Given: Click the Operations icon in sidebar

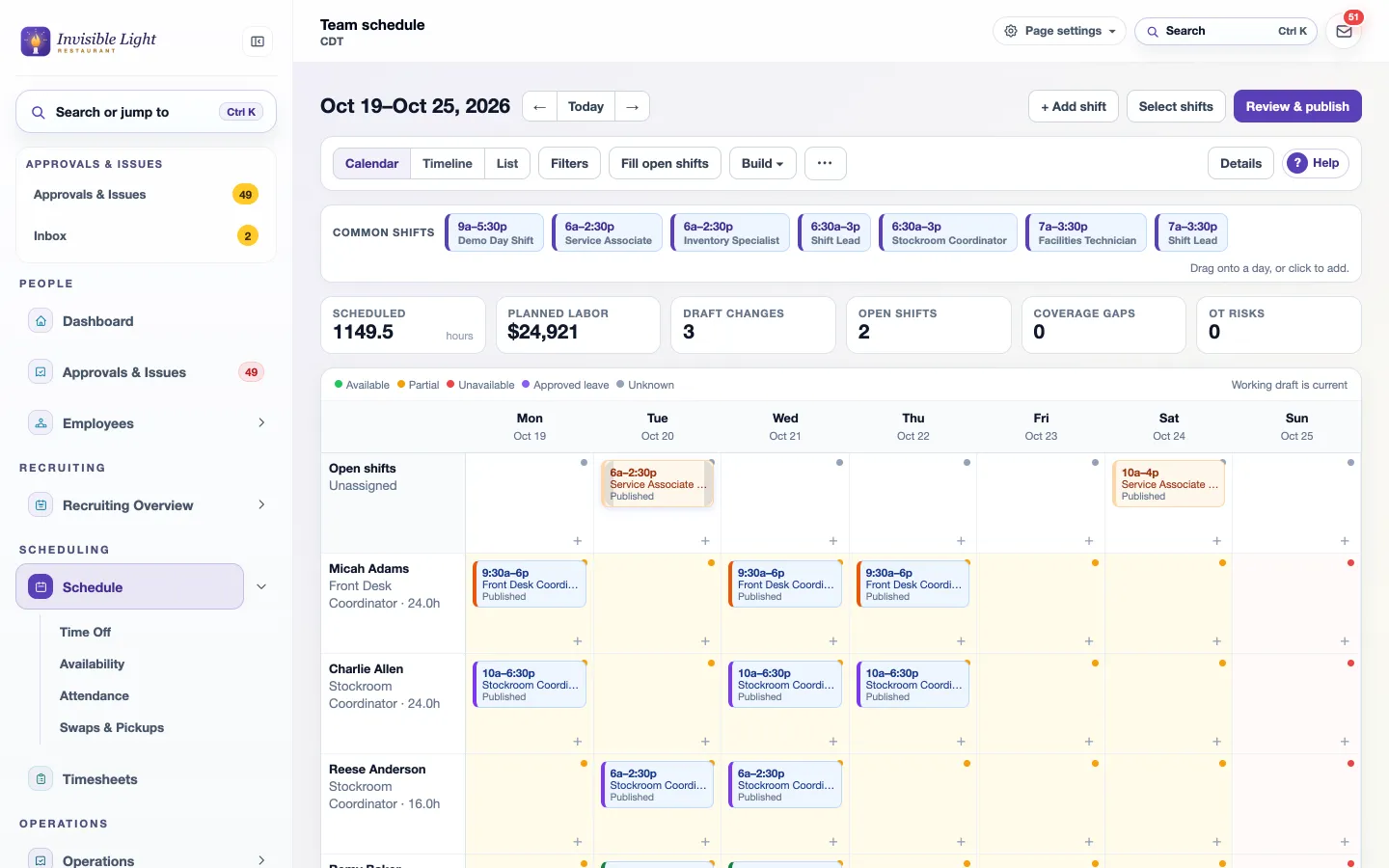Looking at the screenshot, I should (41, 860).
